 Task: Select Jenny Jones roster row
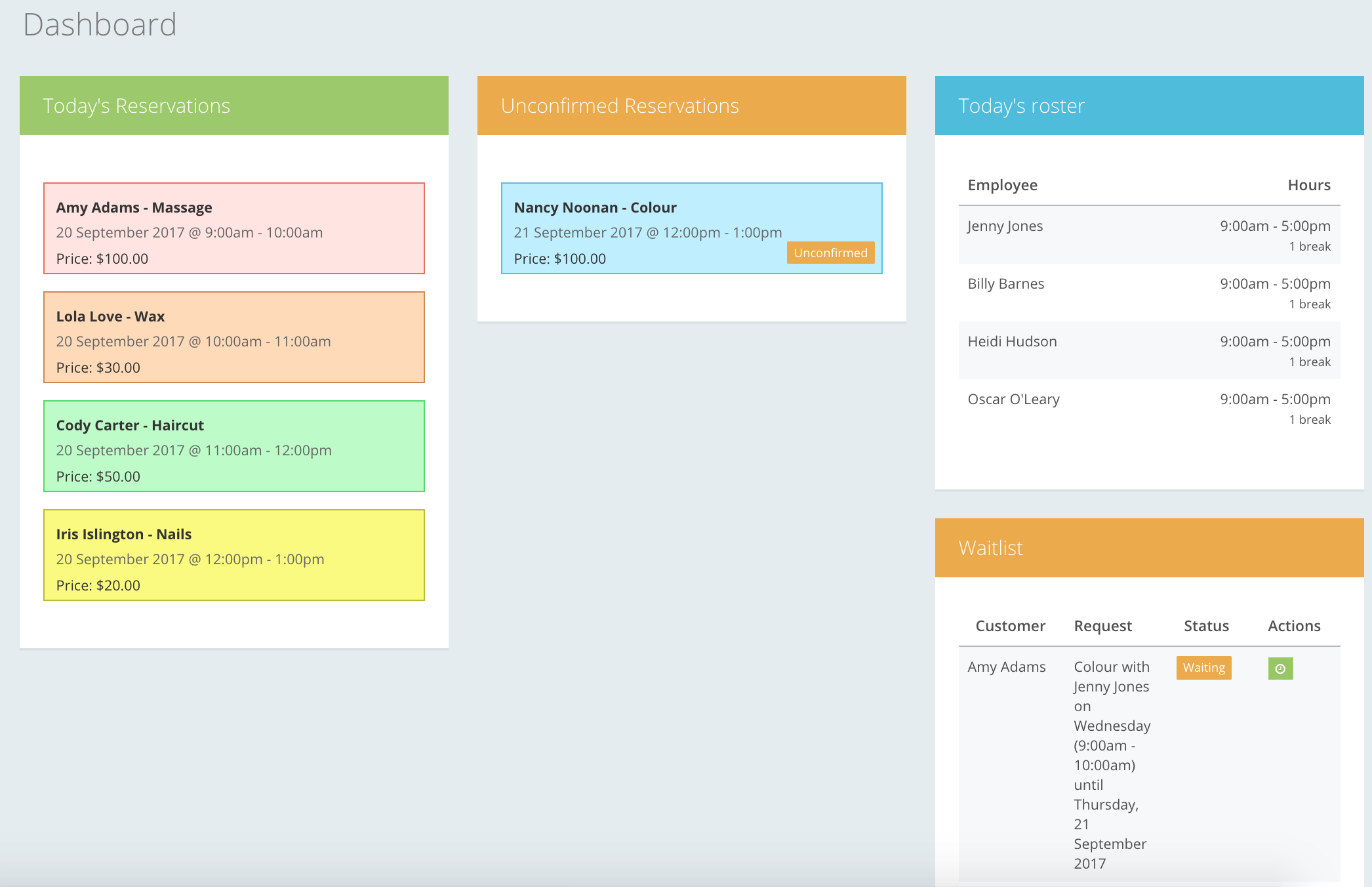click(1150, 235)
